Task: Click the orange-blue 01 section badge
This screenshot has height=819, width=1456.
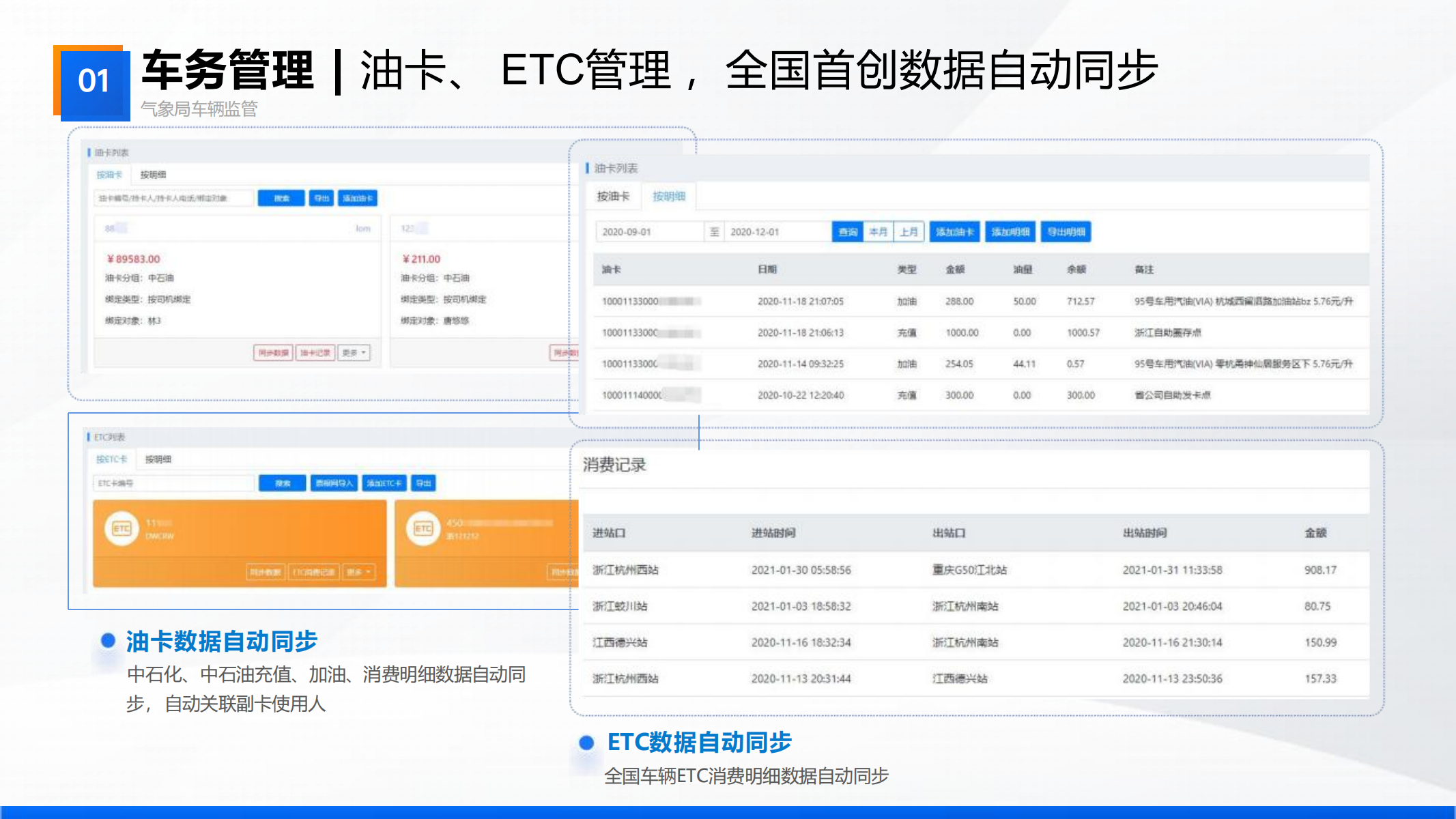Action: [92, 83]
